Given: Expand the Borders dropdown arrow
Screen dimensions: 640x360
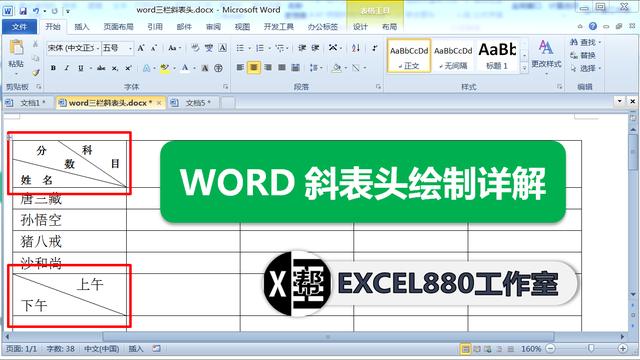Looking at the screenshot, I should [364, 67].
